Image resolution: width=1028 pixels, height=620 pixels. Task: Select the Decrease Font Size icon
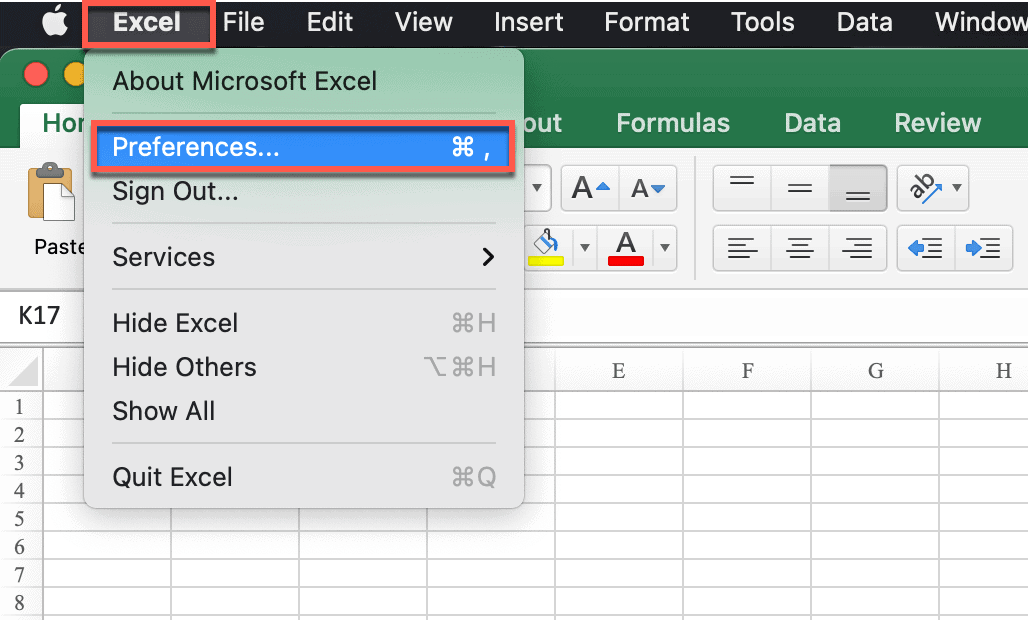[x=649, y=188]
